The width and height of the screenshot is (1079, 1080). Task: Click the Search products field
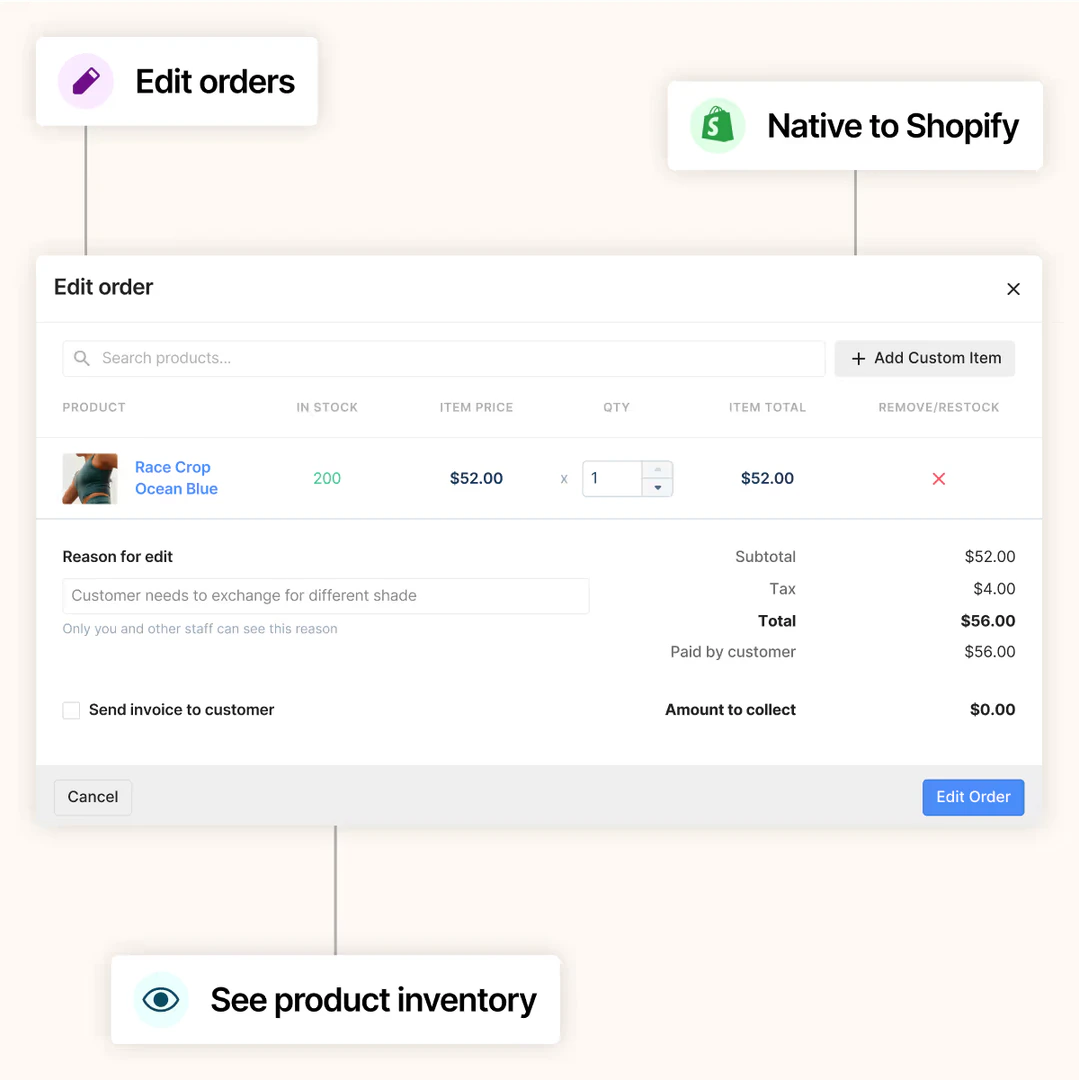pos(450,358)
